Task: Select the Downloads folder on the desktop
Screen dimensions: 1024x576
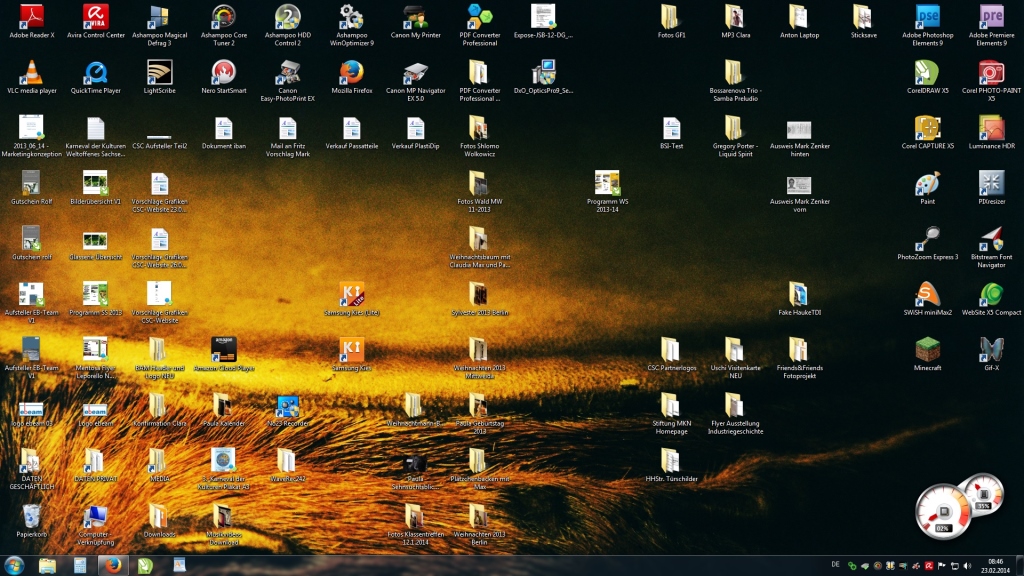Action: (159, 516)
